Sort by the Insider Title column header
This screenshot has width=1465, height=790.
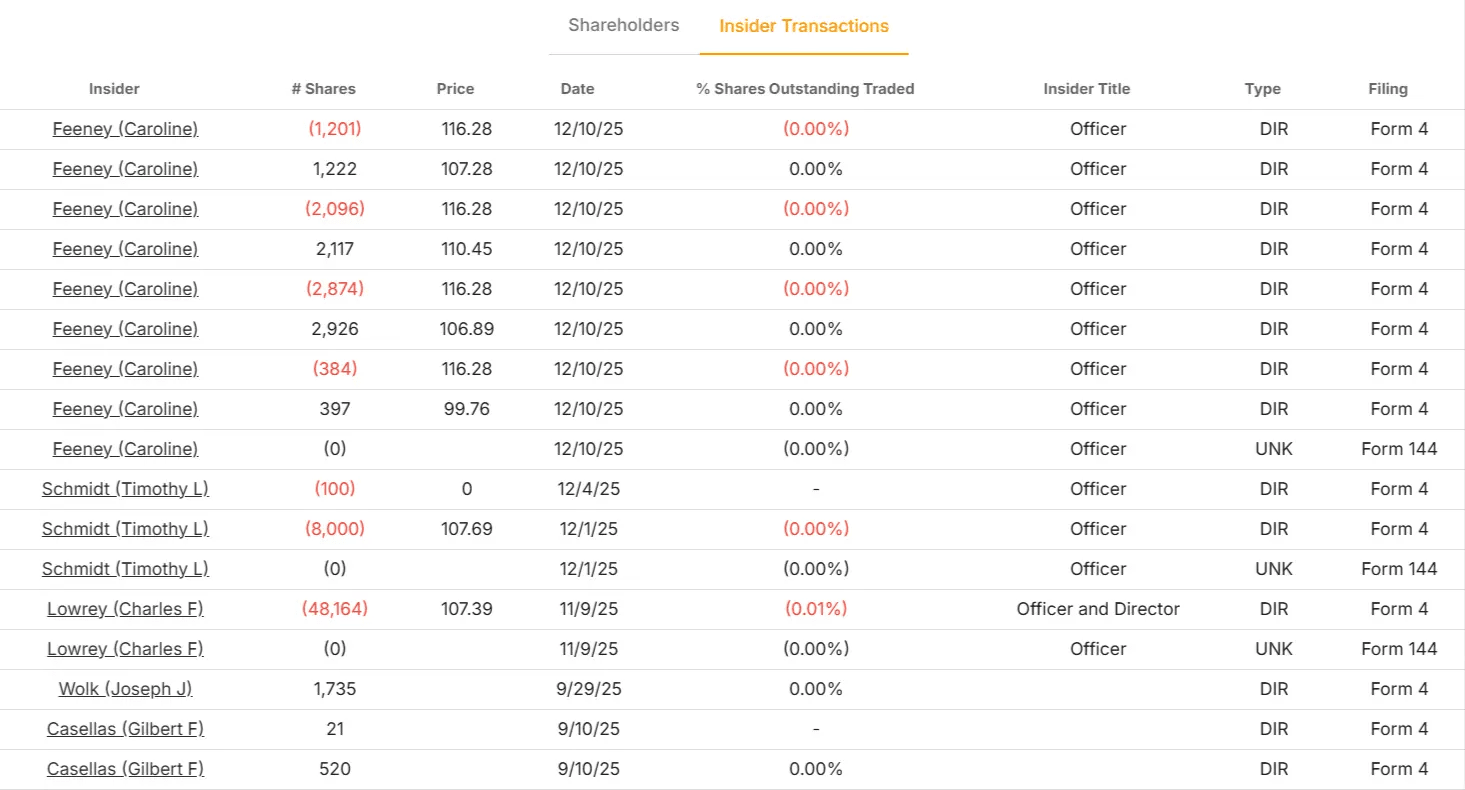pyautogui.click(x=1086, y=88)
